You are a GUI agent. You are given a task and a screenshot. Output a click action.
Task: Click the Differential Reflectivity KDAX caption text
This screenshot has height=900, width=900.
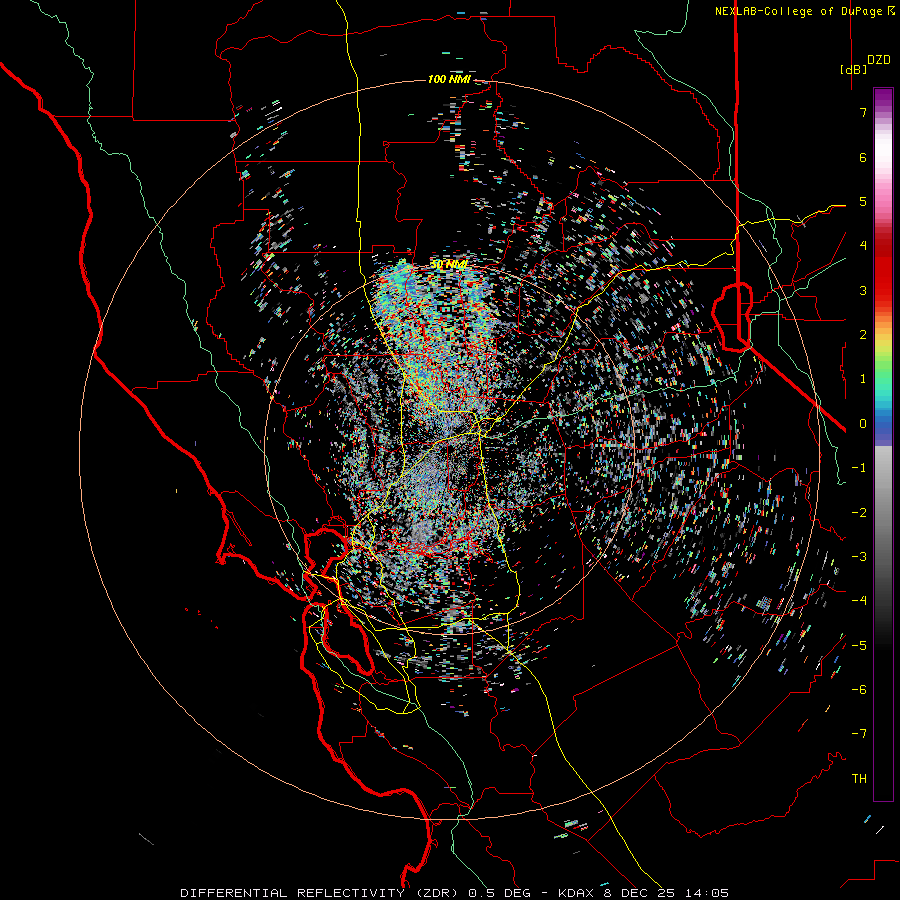(x=455, y=893)
